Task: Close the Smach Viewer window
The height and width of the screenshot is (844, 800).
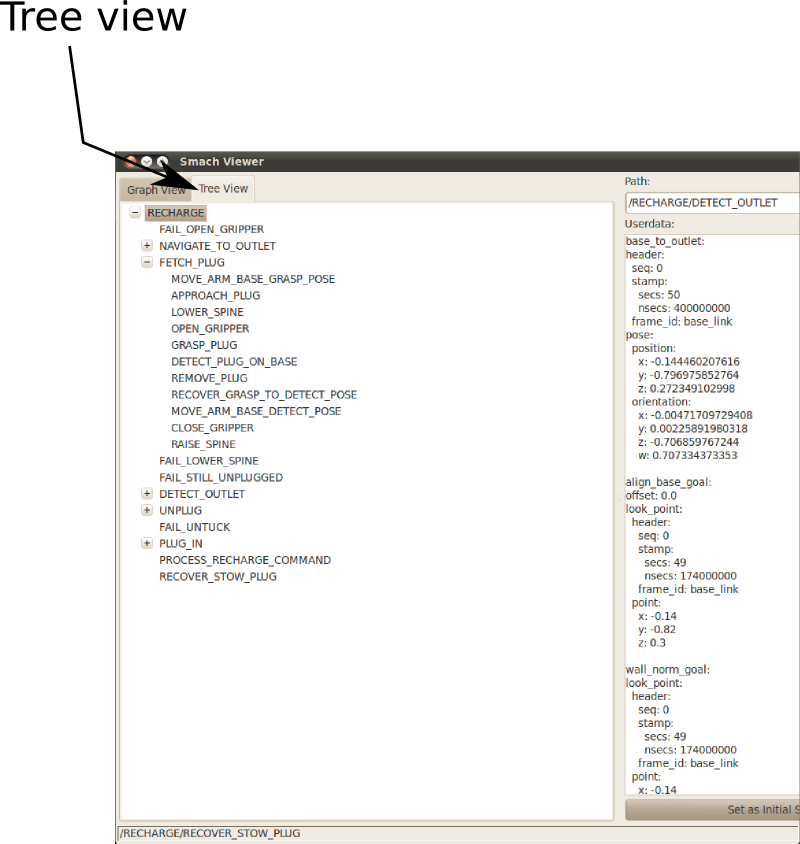Action: [130, 161]
